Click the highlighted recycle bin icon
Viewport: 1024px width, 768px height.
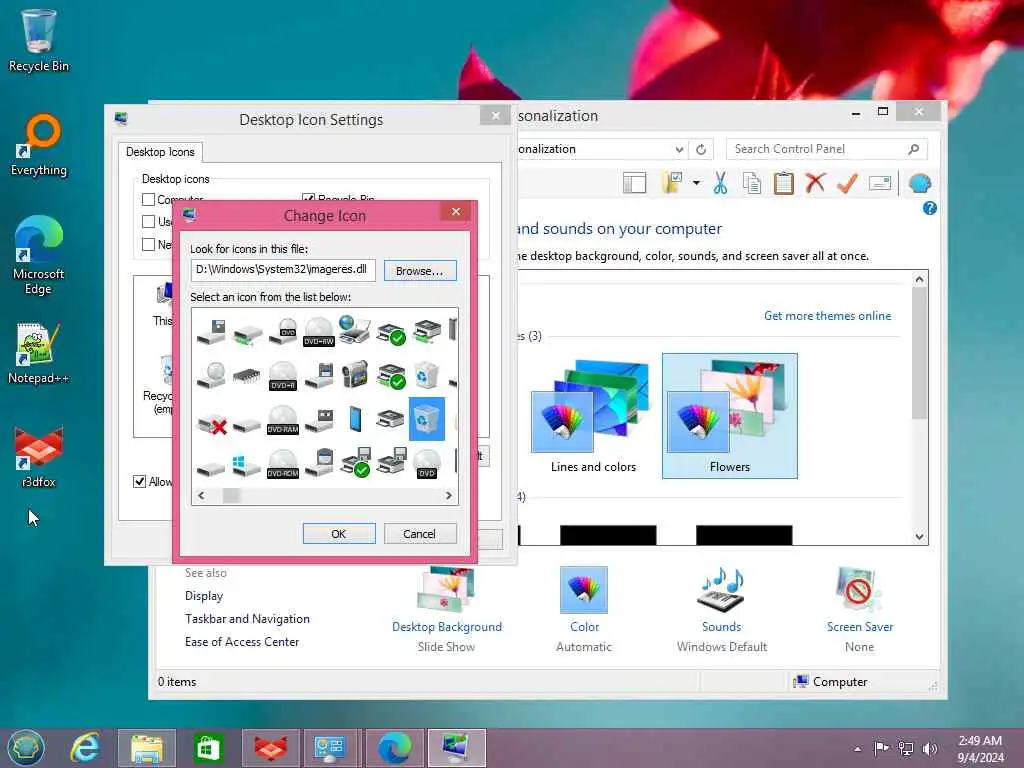(426, 419)
